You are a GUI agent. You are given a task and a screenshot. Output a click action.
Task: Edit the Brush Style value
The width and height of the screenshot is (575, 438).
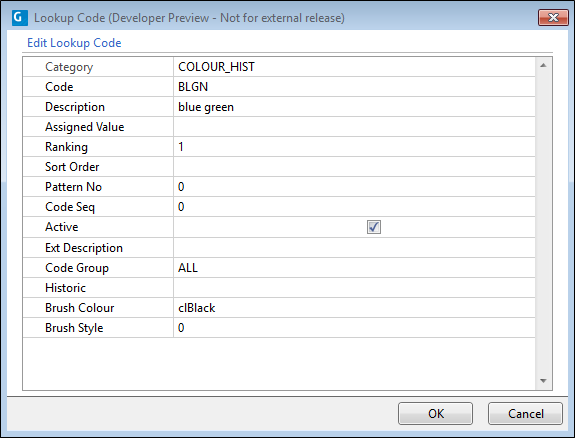[x=354, y=328]
